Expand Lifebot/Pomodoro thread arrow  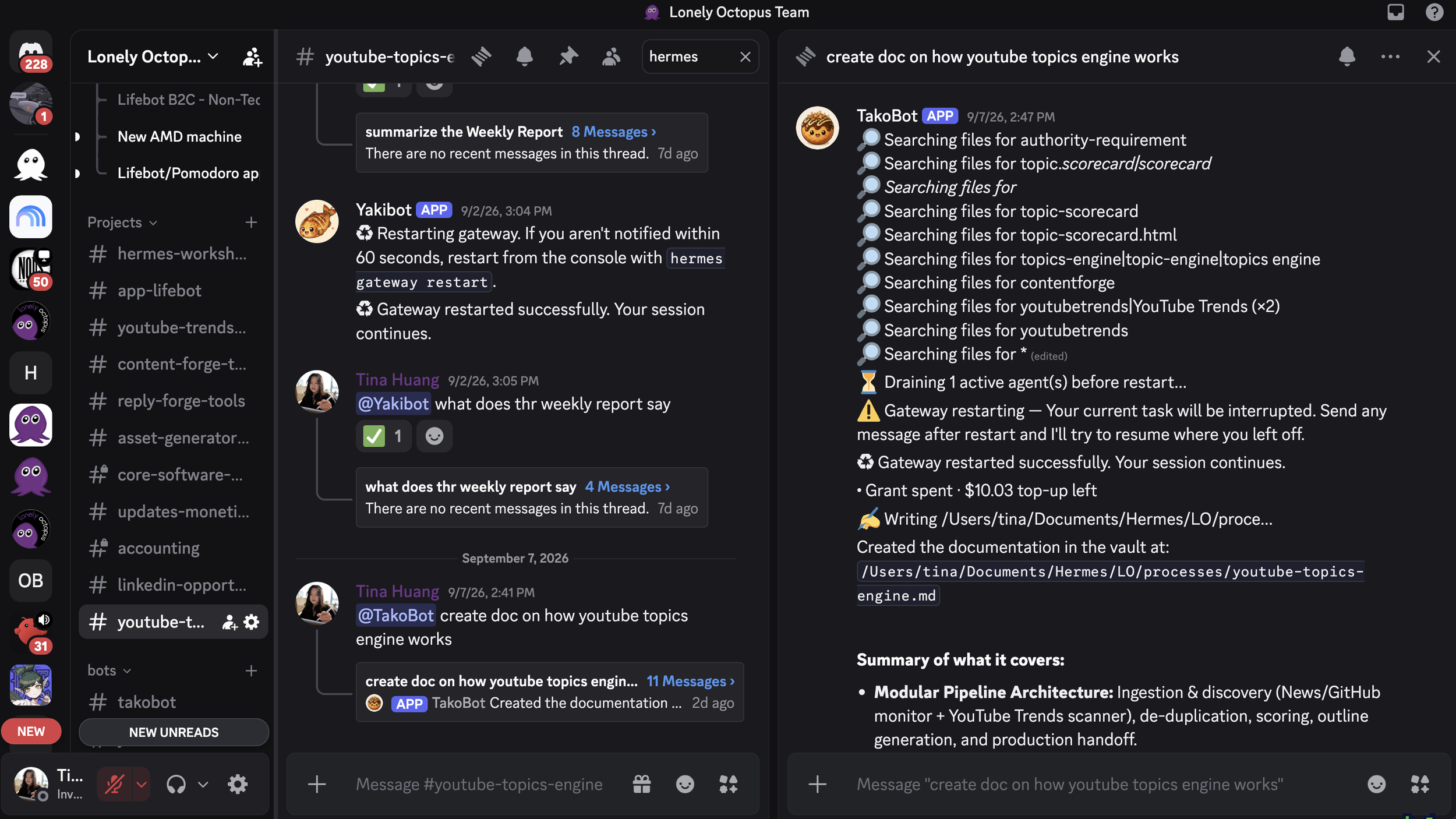(x=77, y=173)
